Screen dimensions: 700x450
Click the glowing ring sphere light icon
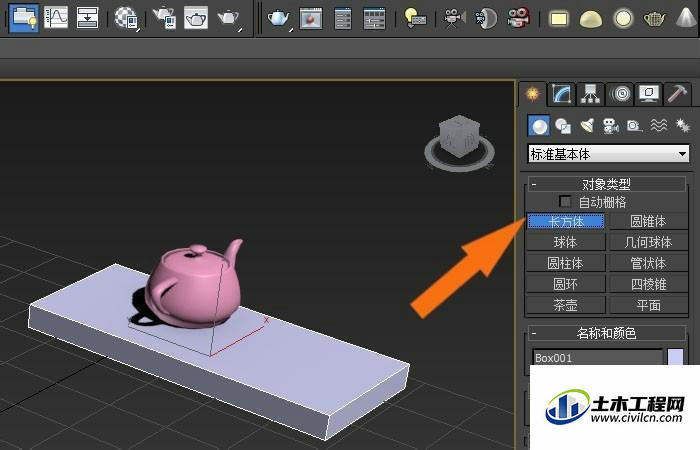[x=623, y=19]
